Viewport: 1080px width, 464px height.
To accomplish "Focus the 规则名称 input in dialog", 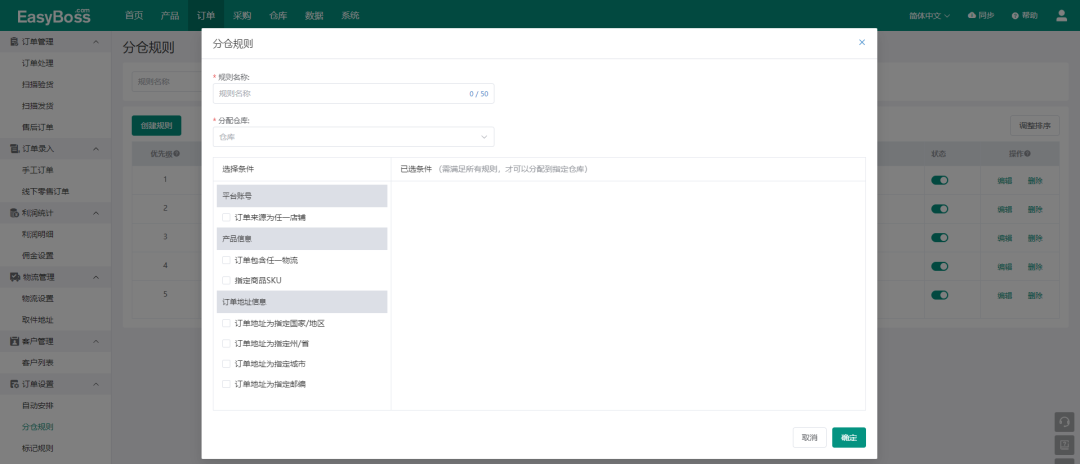I will pyautogui.click(x=353, y=94).
